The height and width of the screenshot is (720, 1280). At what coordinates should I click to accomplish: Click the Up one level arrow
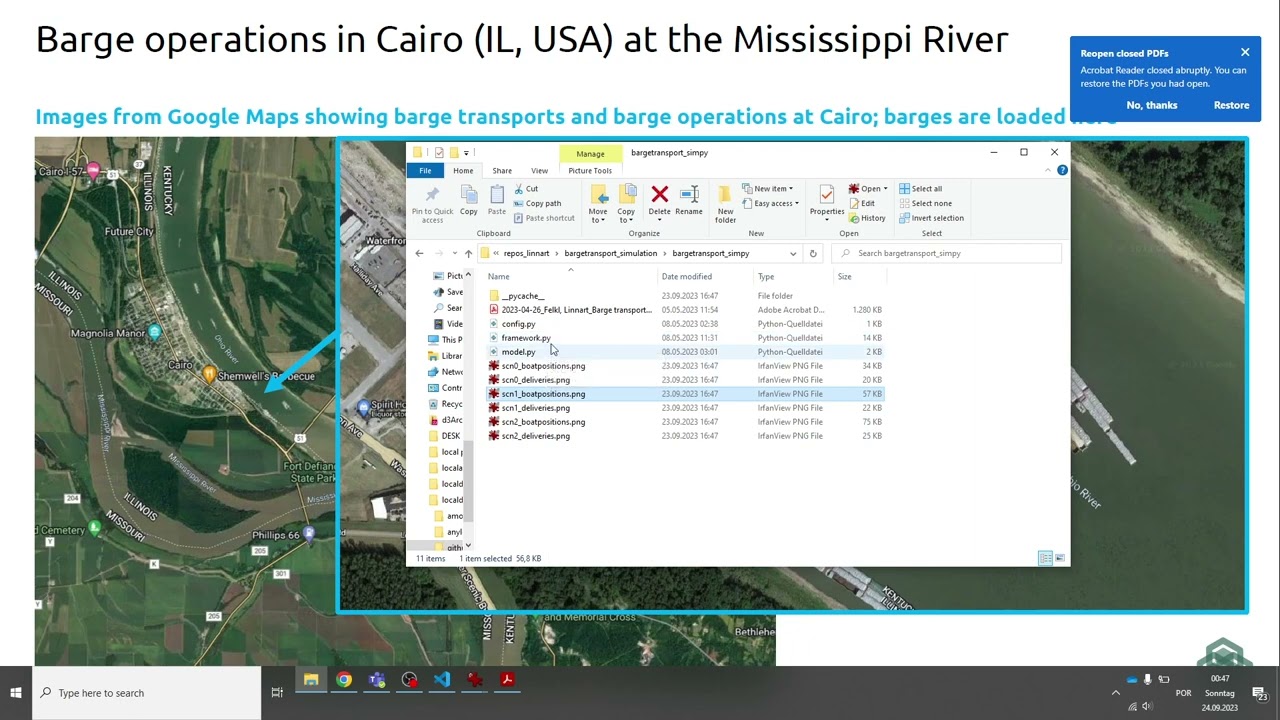pyautogui.click(x=468, y=253)
